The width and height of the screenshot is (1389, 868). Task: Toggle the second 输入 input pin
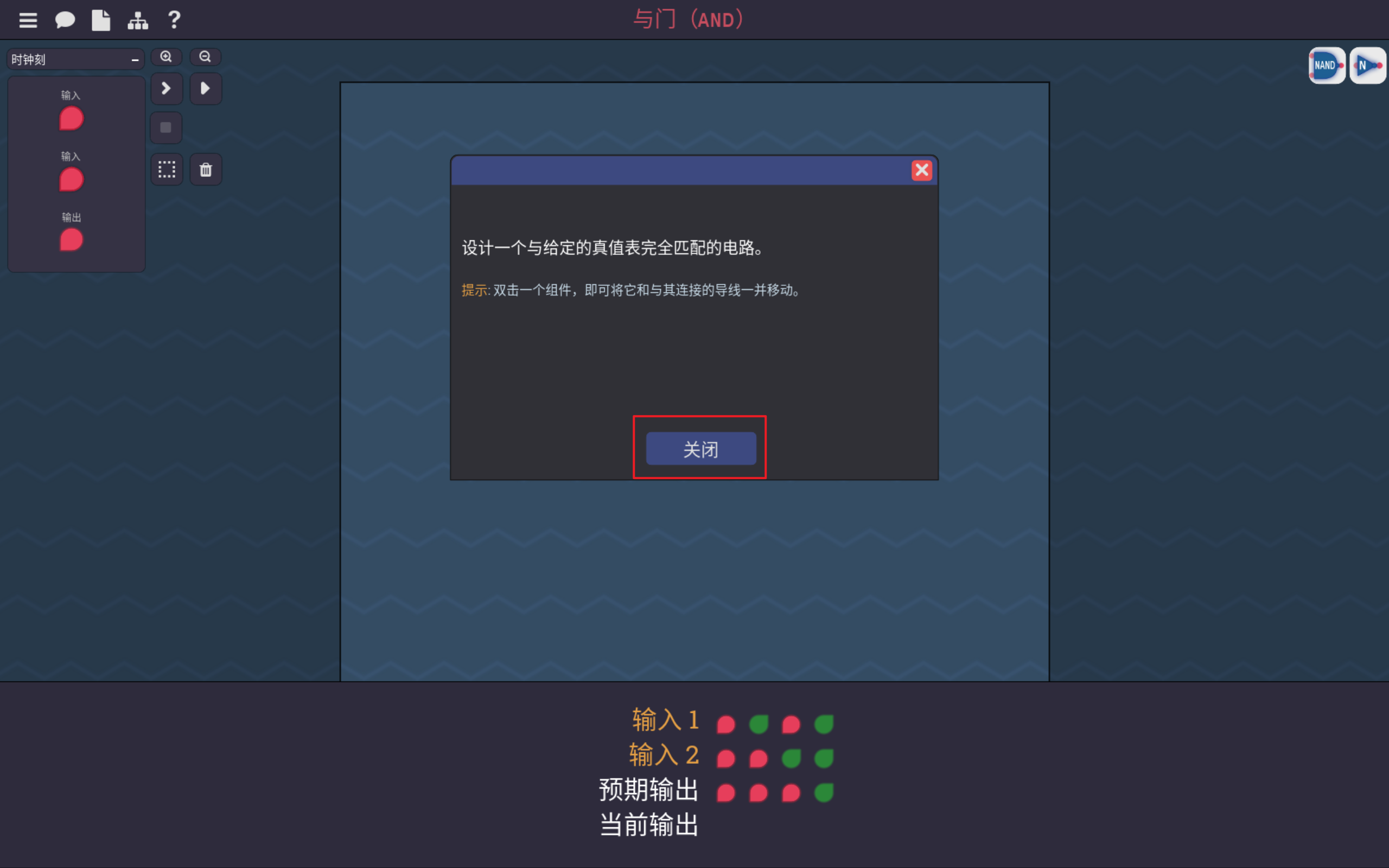pyautogui.click(x=71, y=180)
